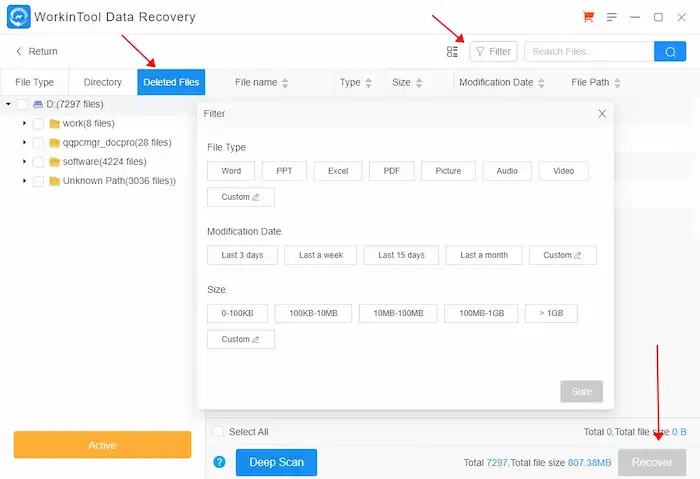Filter by PPT file type
Viewport: 700px width, 479px height.
point(284,171)
